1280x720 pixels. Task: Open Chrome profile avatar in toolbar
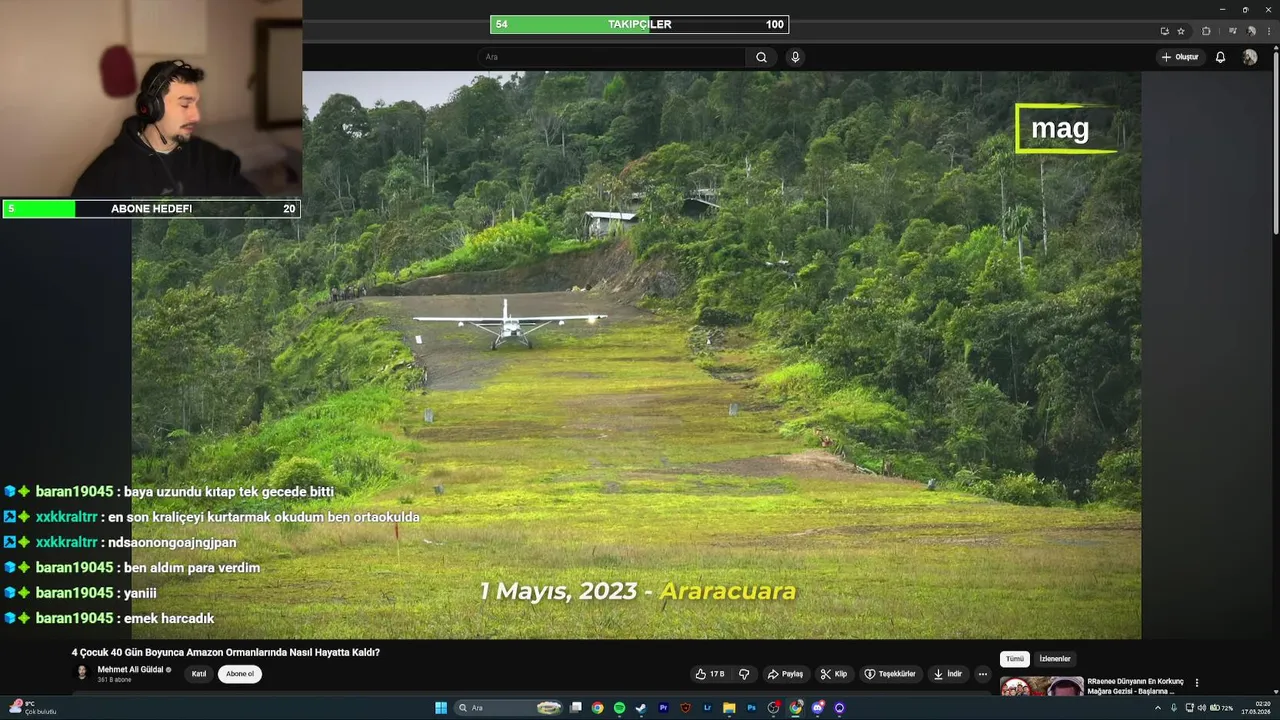pyautogui.click(x=1251, y=31)
